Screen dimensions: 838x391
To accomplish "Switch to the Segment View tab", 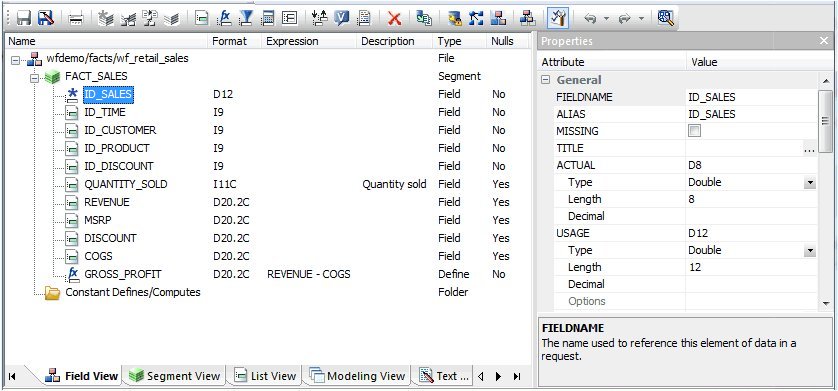I will coord(175,376).
